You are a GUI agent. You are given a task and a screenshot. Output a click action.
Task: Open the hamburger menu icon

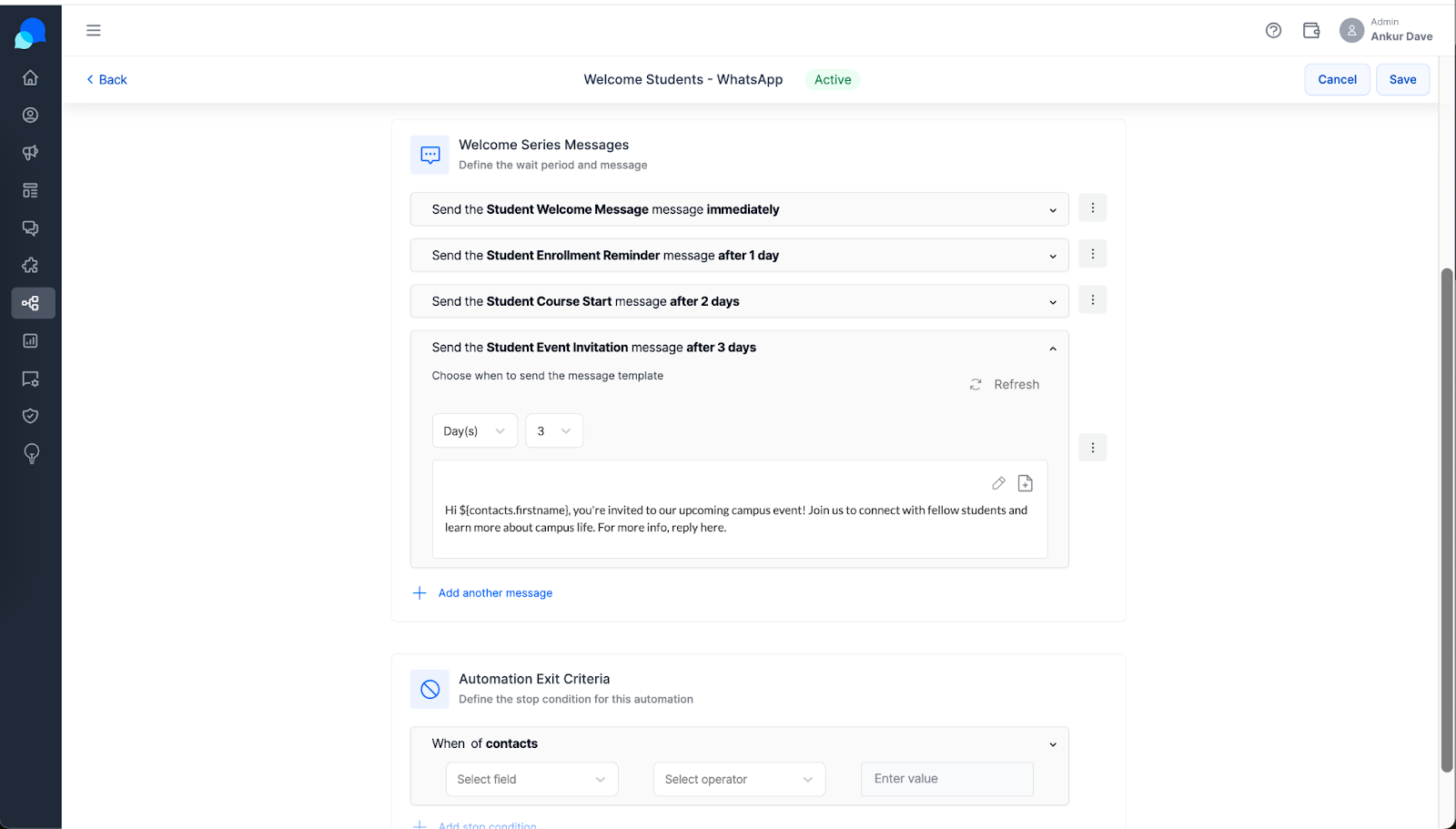(93, 30)
